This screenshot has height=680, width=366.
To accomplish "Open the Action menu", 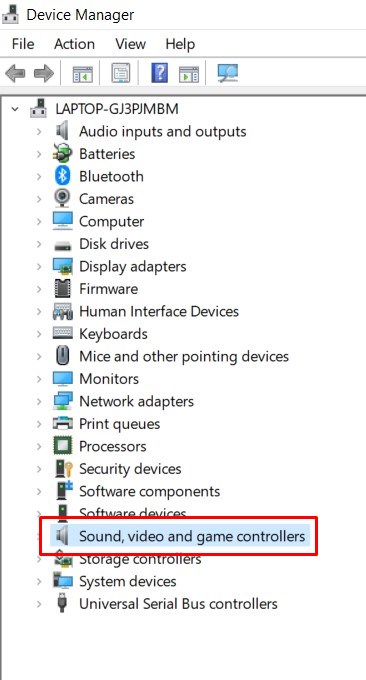I will (74, 44).
